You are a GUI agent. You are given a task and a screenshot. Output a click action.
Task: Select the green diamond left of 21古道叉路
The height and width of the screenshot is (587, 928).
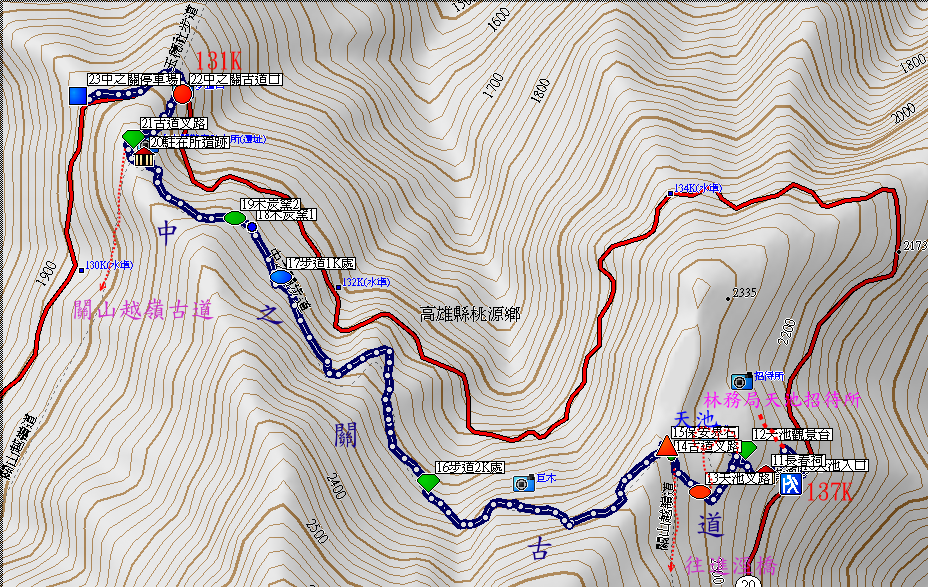[132, 138]
